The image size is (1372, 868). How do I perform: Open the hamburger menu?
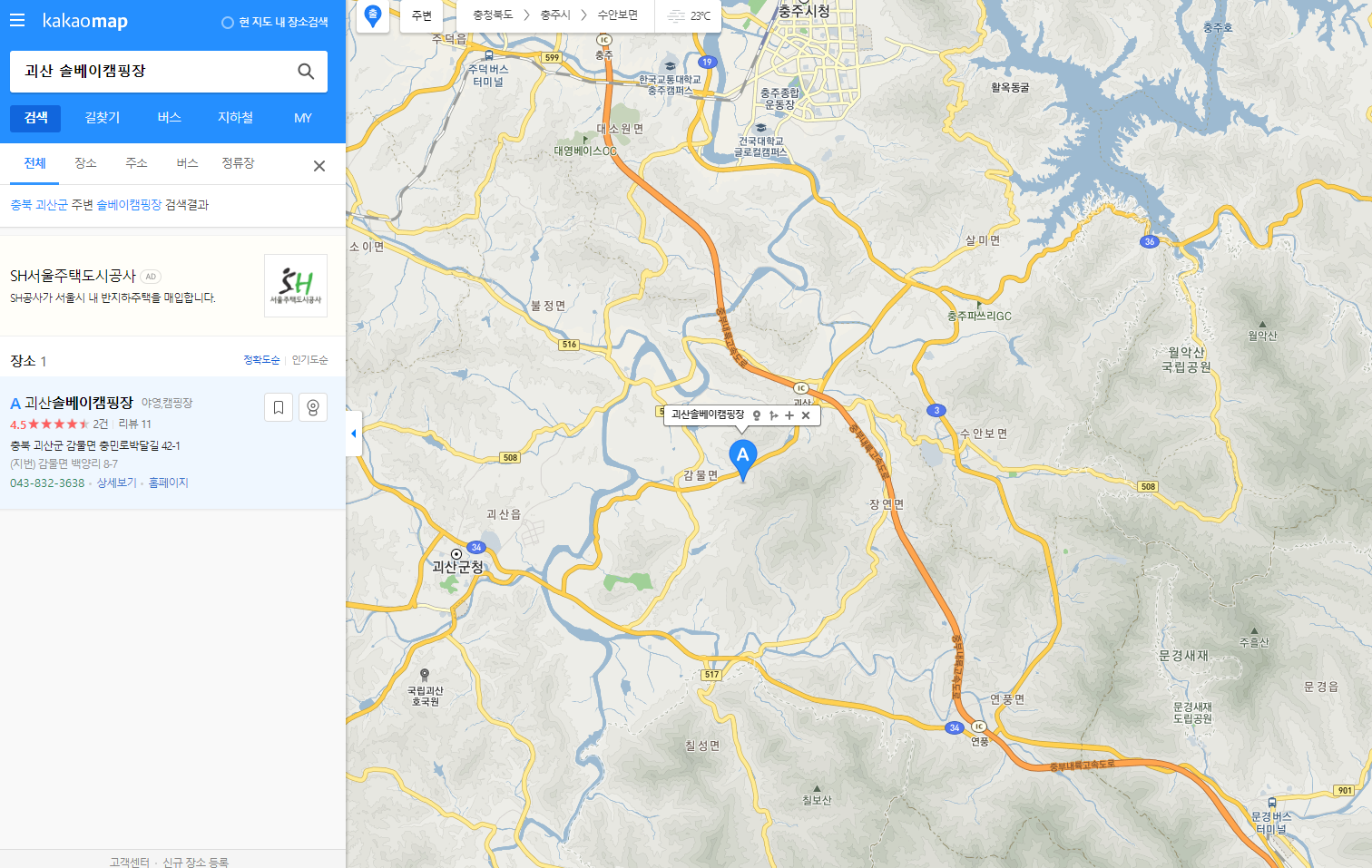click(17, 20)
